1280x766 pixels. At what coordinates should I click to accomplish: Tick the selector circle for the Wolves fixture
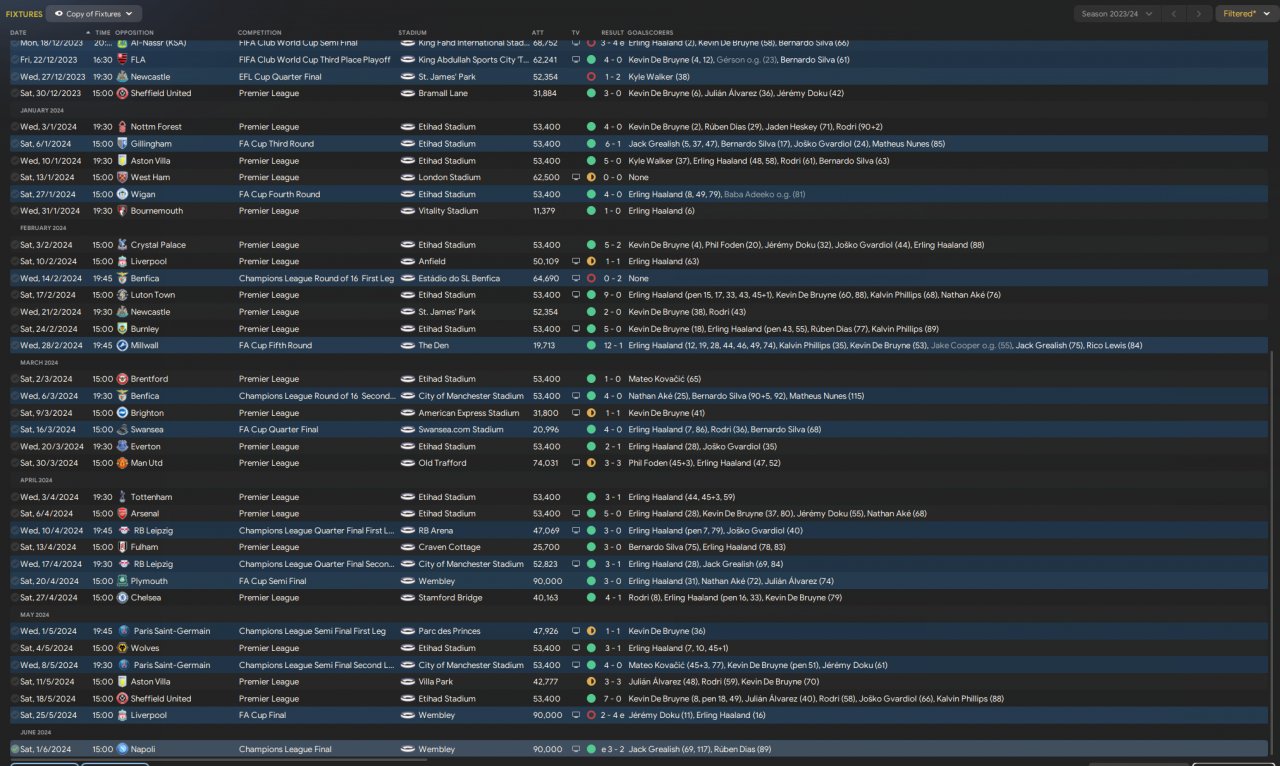[15, 648]
